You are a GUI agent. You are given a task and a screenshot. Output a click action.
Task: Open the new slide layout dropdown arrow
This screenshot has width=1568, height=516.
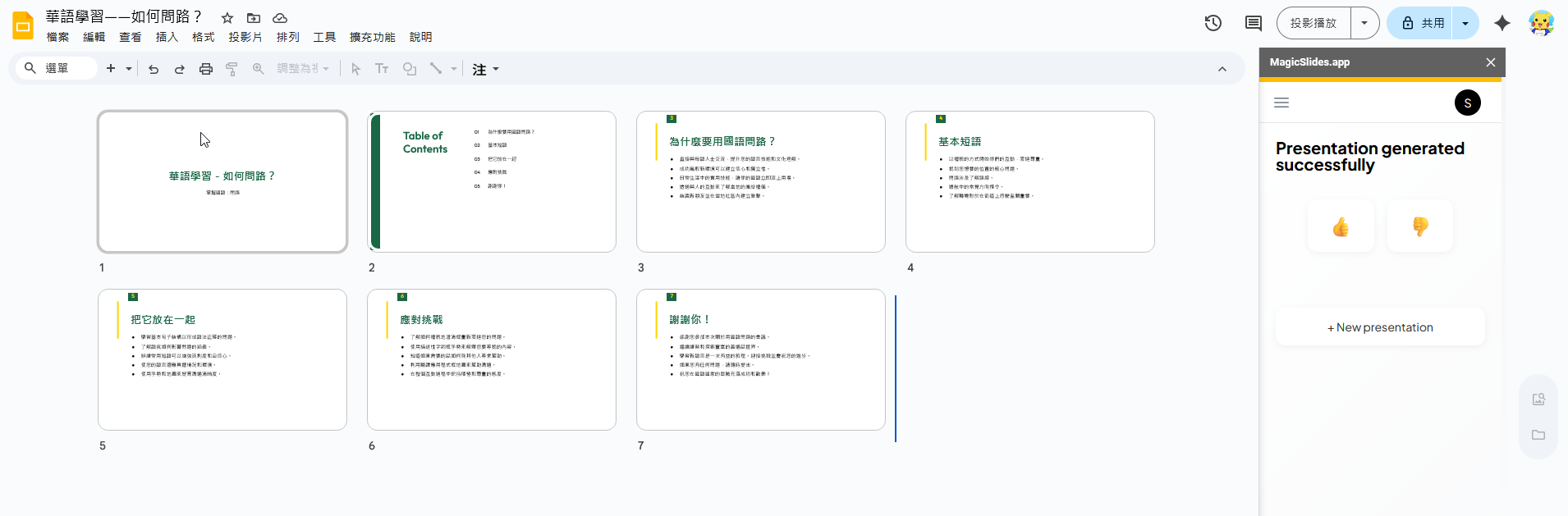(x=129, y=69)
